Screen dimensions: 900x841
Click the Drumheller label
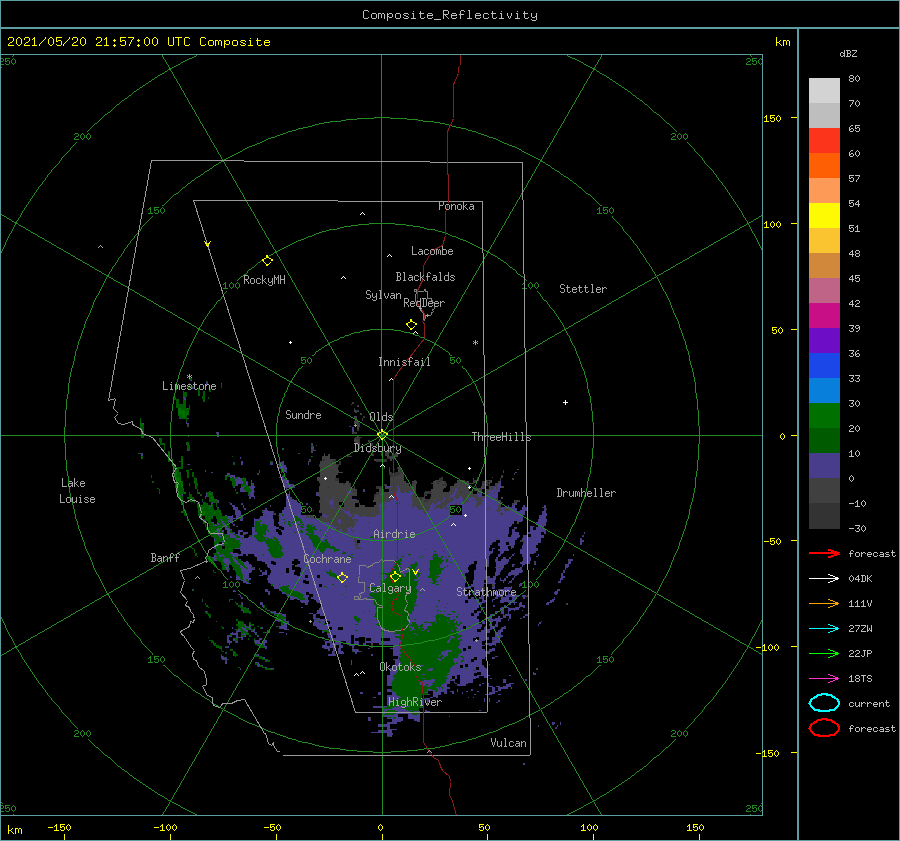586,493
